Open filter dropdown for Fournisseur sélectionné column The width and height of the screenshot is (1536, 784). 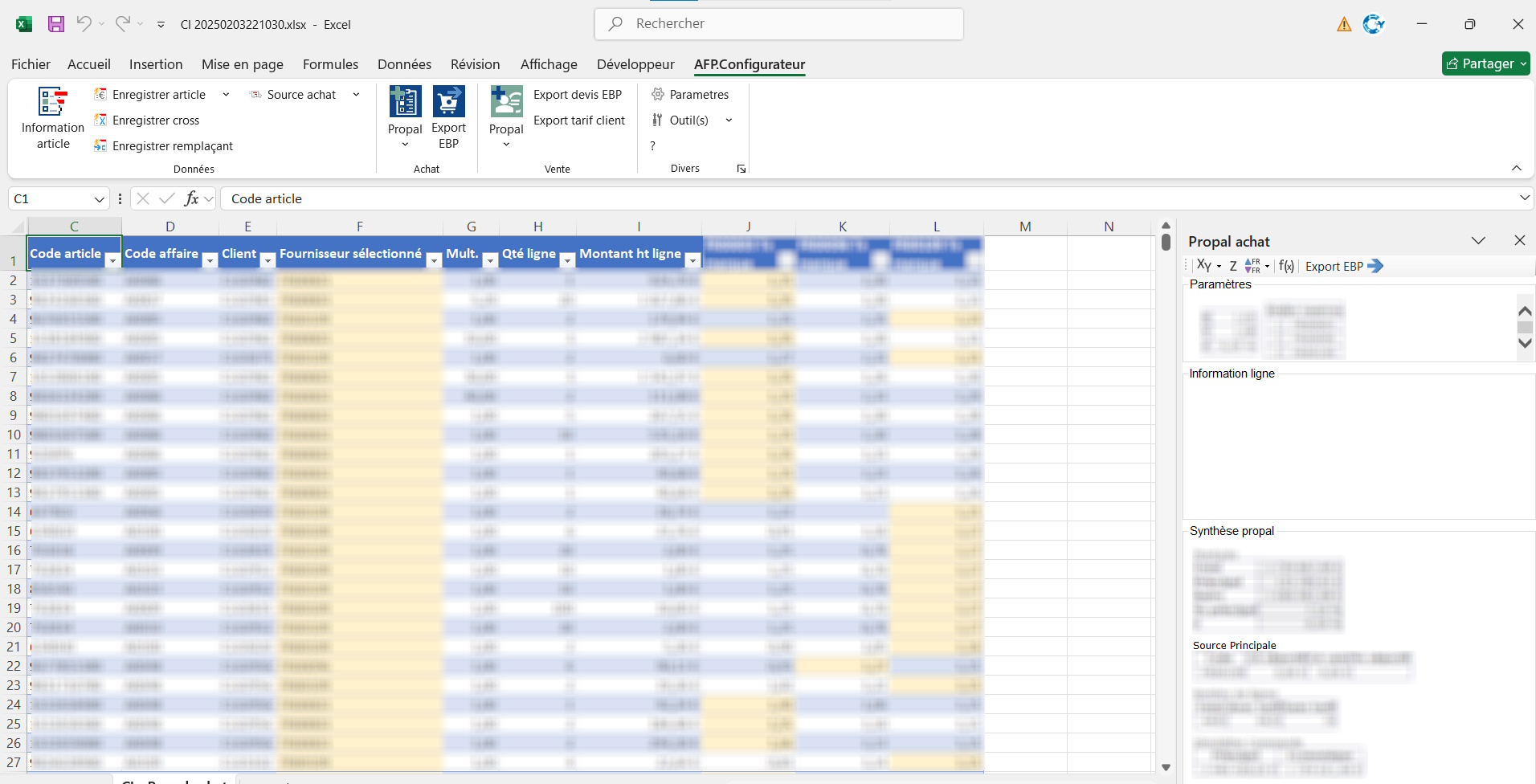coord(434,260)
